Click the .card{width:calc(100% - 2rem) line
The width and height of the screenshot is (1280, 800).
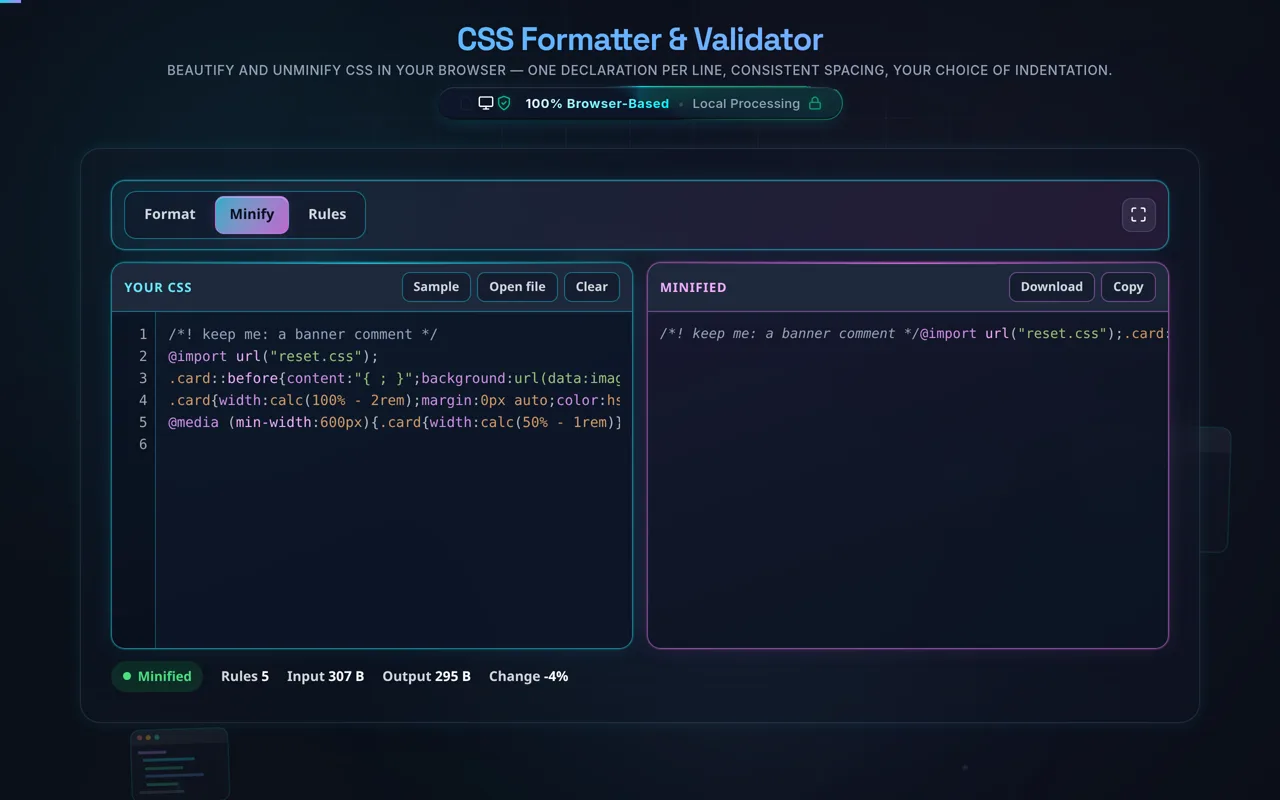tap(394, 400)
